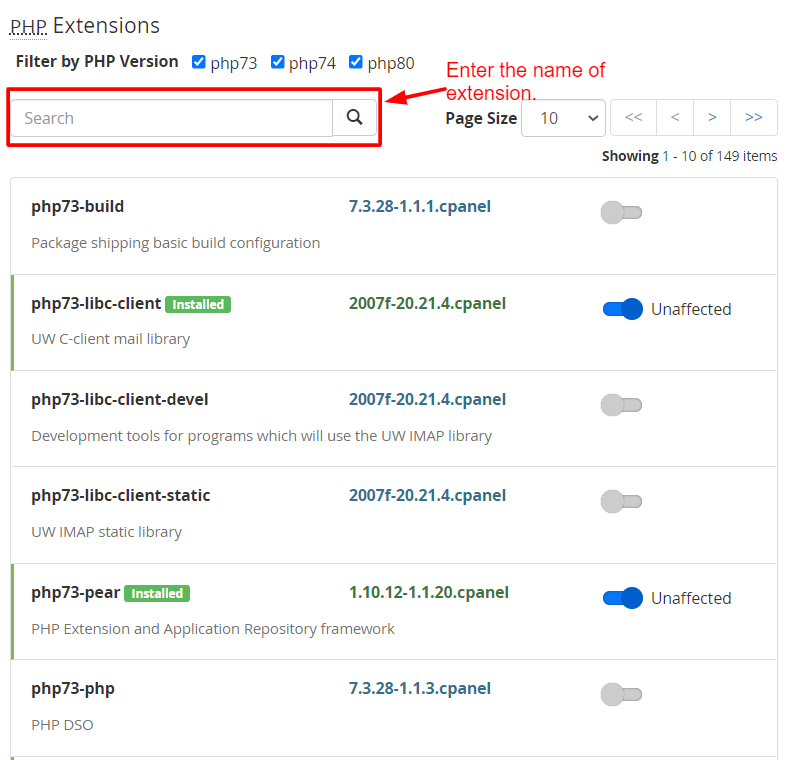
Task: Go to next page with > button
Action: [x=712, y=118]
